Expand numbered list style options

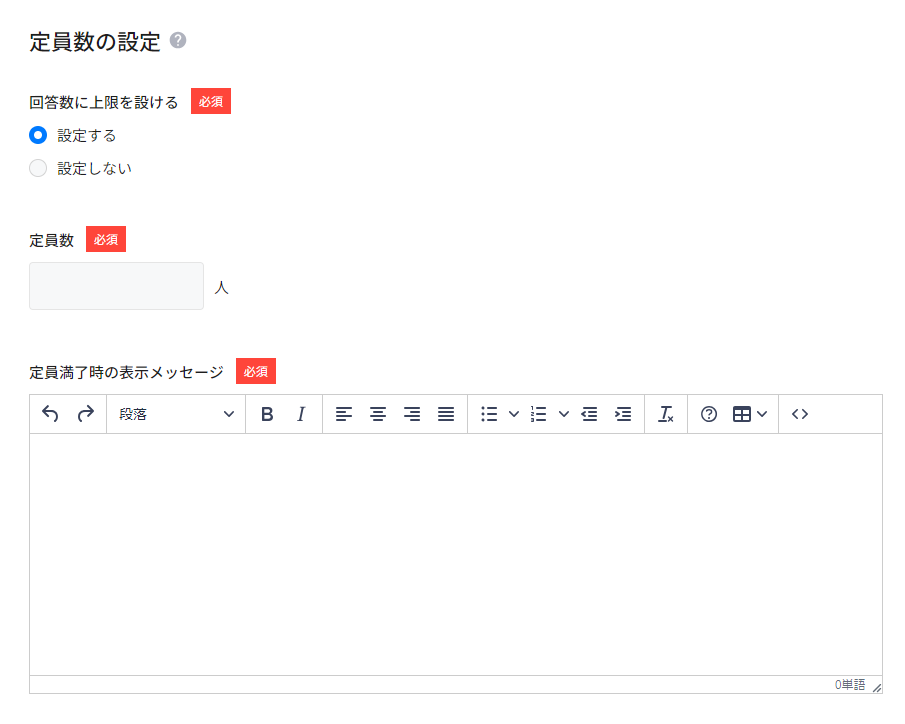[564, 414]
